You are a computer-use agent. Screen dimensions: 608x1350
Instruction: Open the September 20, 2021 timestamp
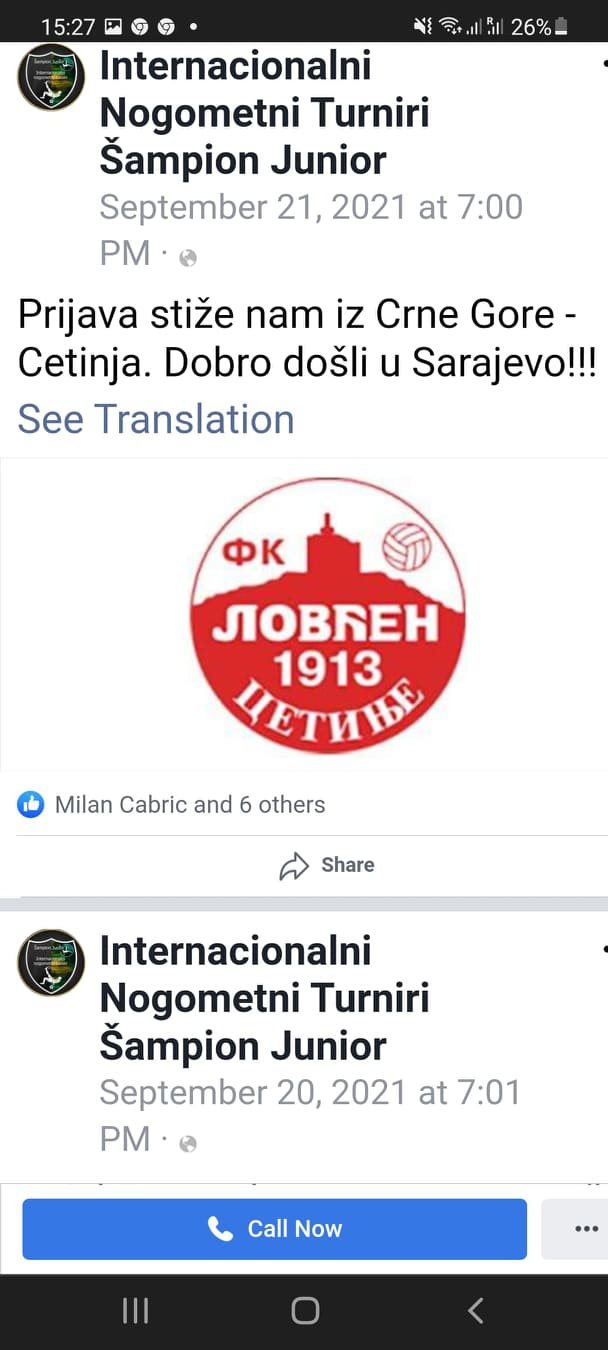pos(310,1115)
